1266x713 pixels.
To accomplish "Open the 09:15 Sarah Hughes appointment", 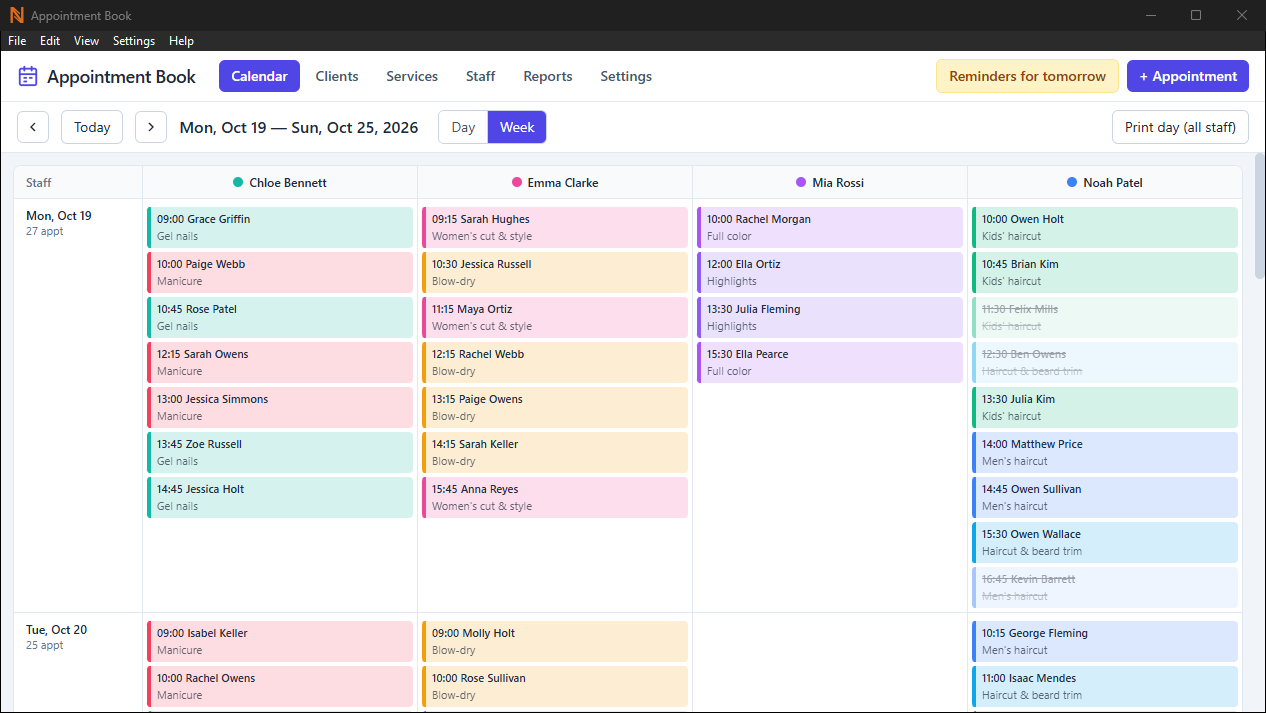I will click(555, 227).
